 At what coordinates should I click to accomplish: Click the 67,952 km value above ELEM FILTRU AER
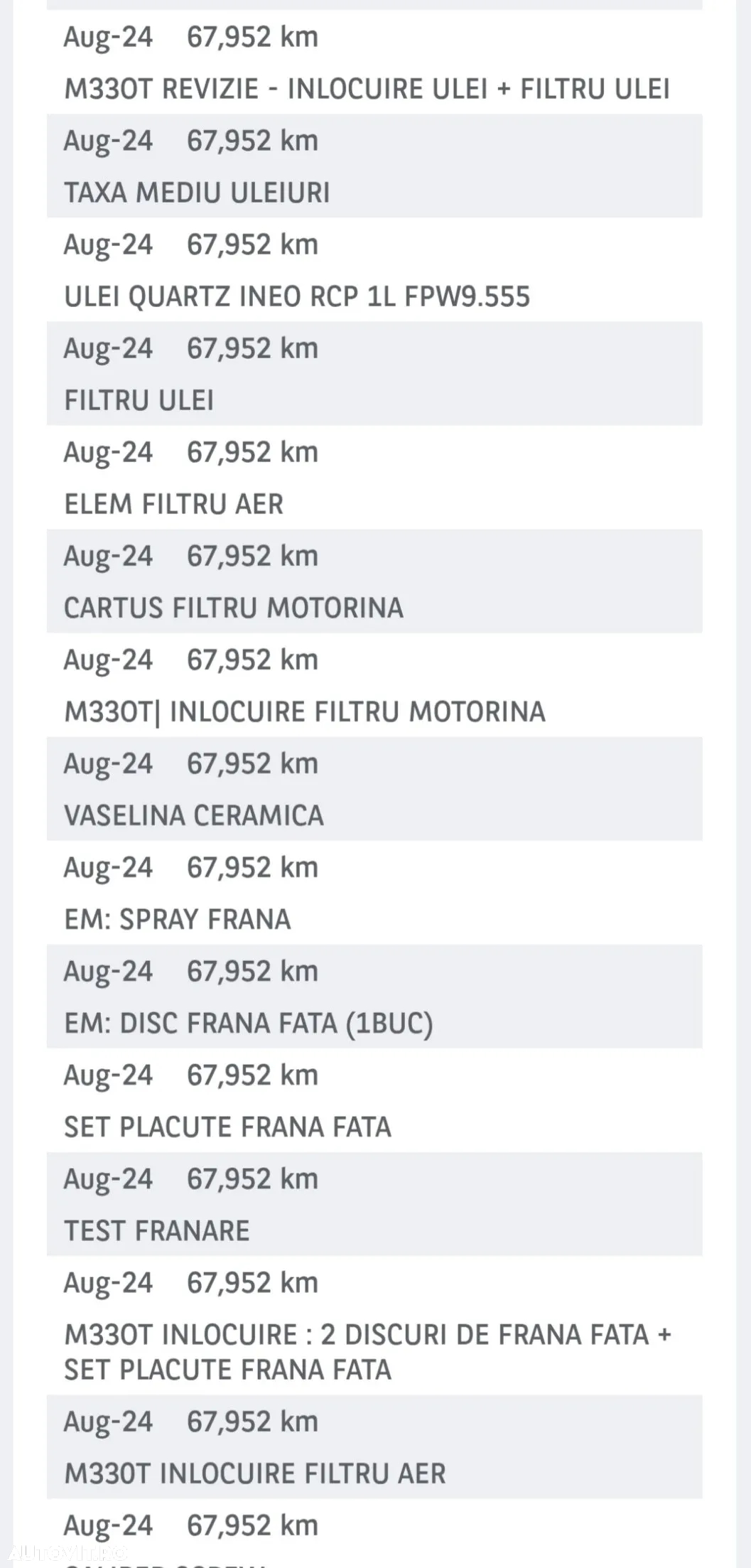(252, 452)
